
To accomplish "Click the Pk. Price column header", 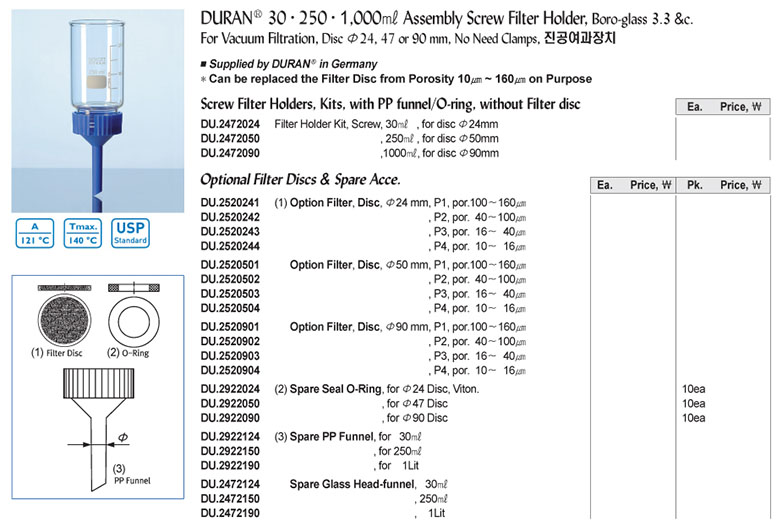I will tap(723, 185).
